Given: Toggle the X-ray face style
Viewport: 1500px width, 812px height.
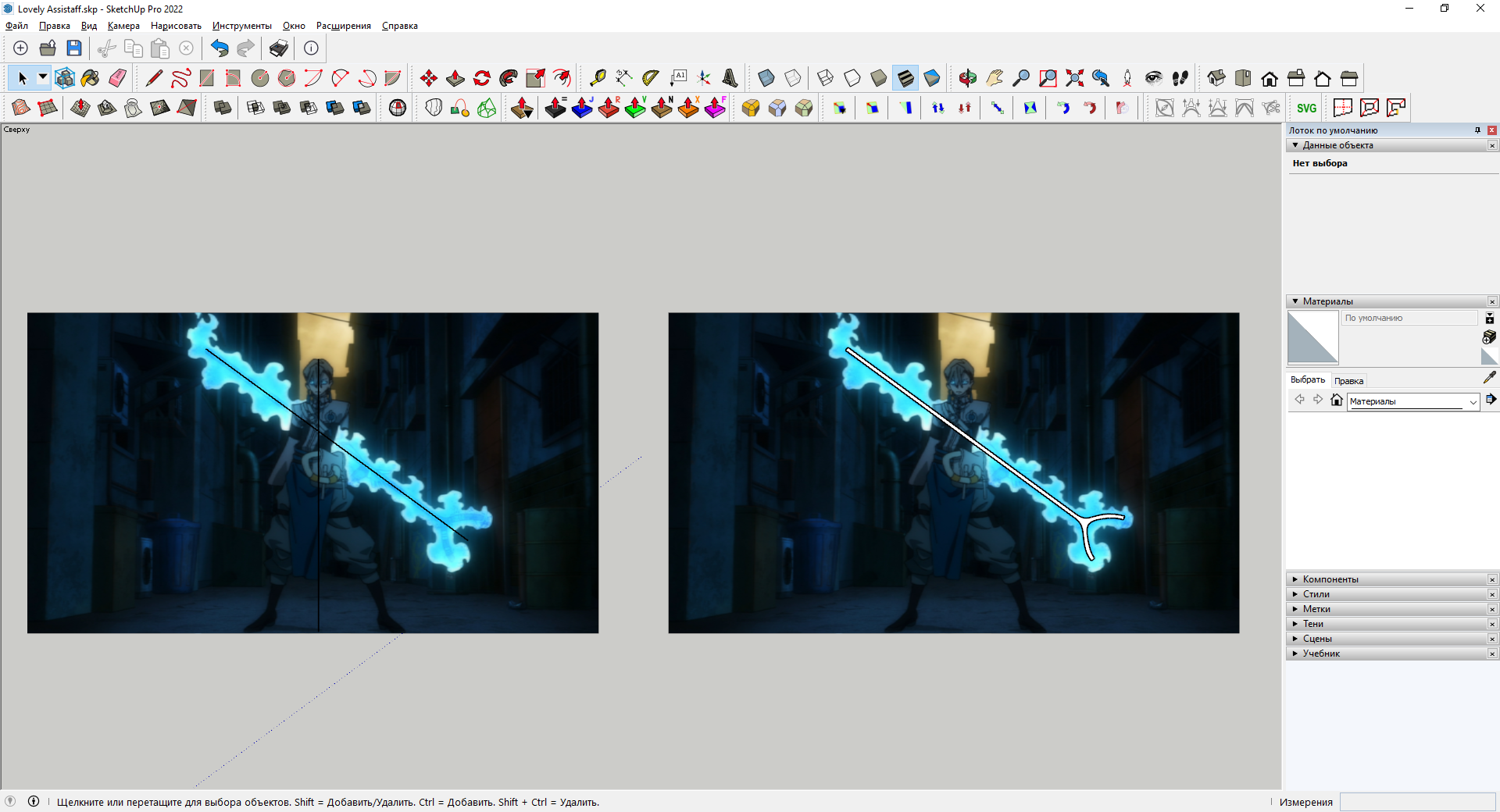Looking at the screenshot, I should pyautogui.click(x=766, y=78).
